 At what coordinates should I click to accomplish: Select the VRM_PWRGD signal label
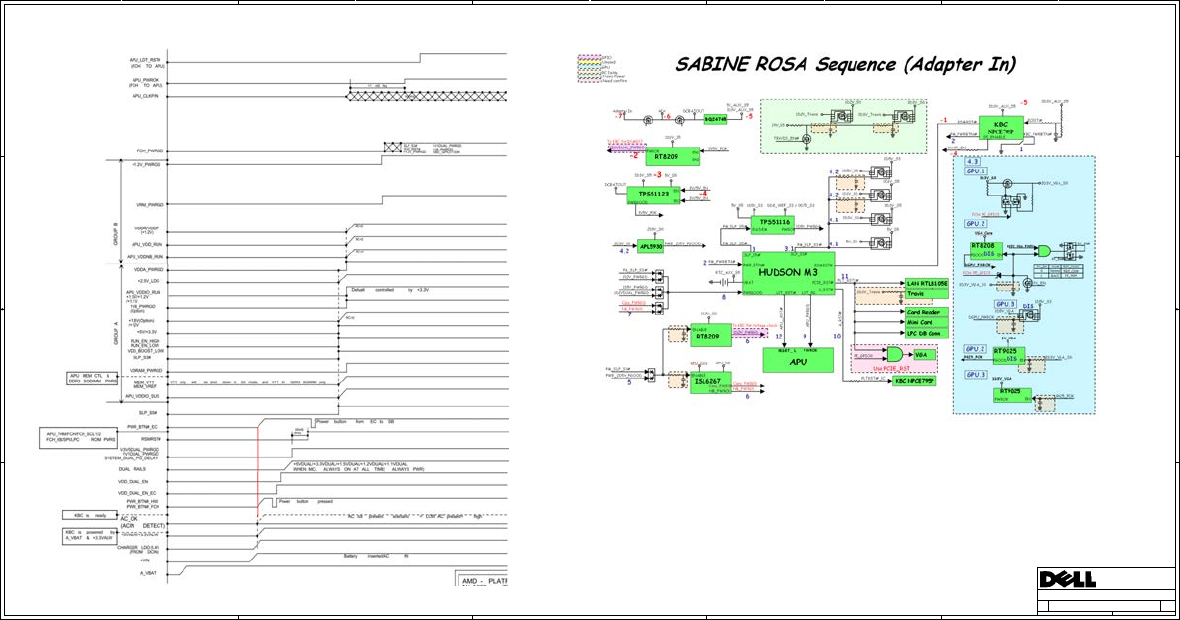(x=150, y=205)
